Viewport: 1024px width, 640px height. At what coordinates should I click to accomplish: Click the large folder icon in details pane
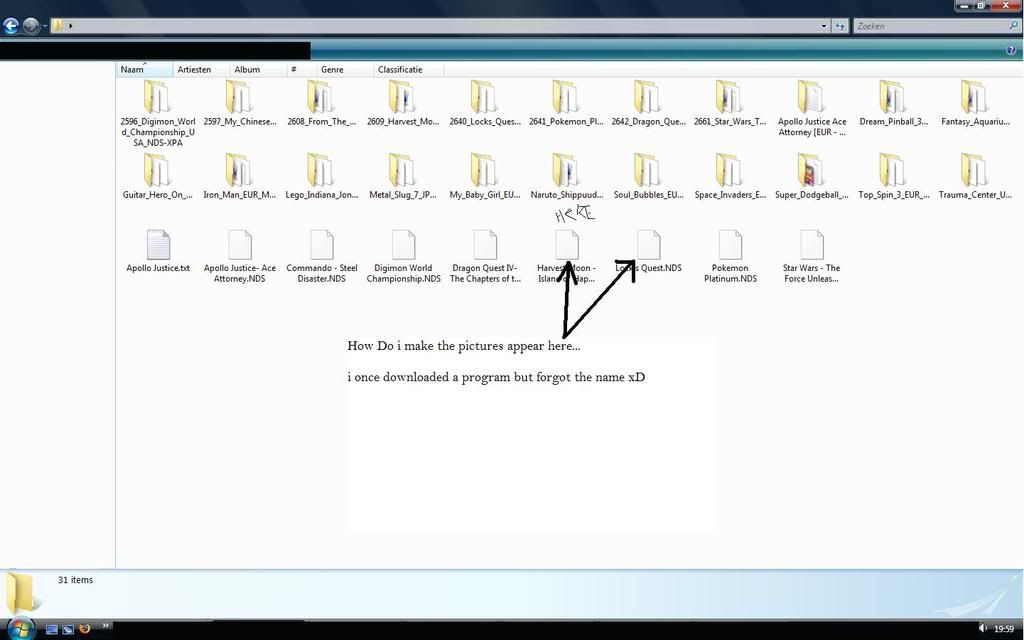pyautogui.click(x=23, y=592)
